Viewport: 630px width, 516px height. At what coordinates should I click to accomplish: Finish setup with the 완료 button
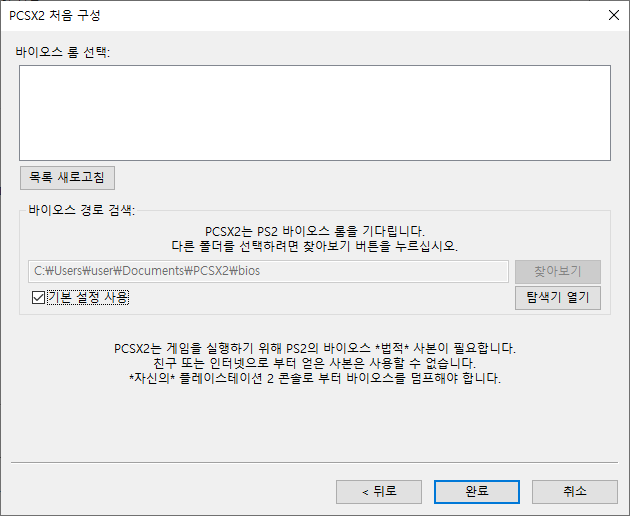pos(477,491)
